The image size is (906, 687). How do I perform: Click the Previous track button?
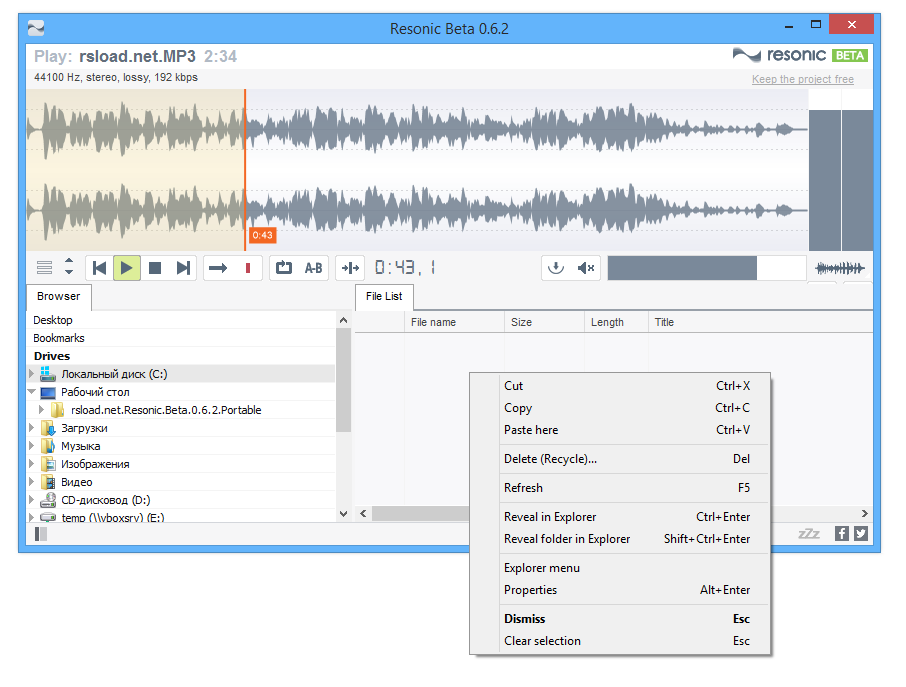99,268
